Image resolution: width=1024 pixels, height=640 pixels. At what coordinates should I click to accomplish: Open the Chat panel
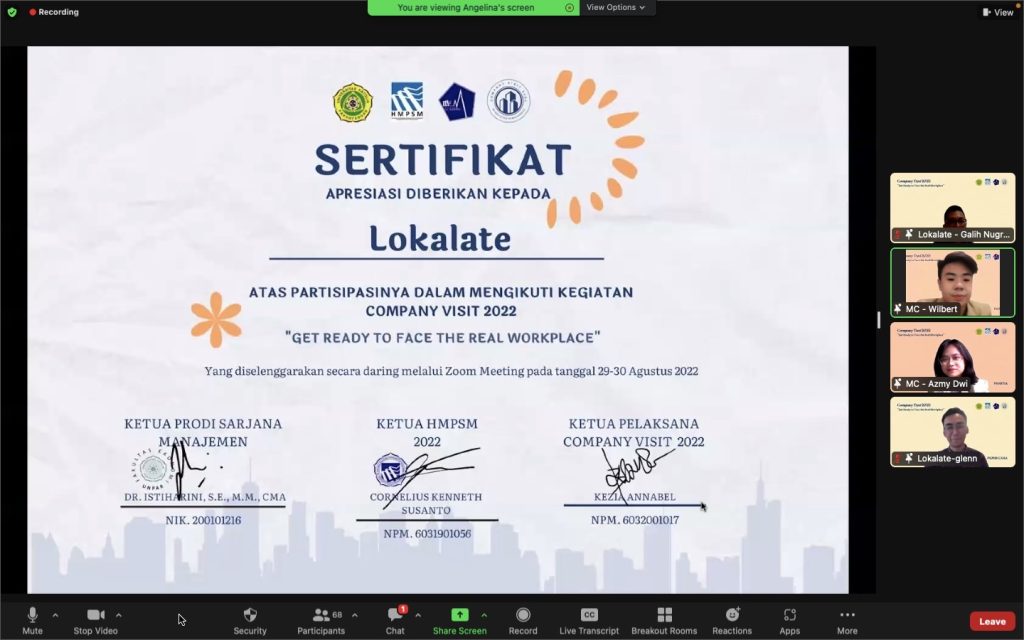395,615
